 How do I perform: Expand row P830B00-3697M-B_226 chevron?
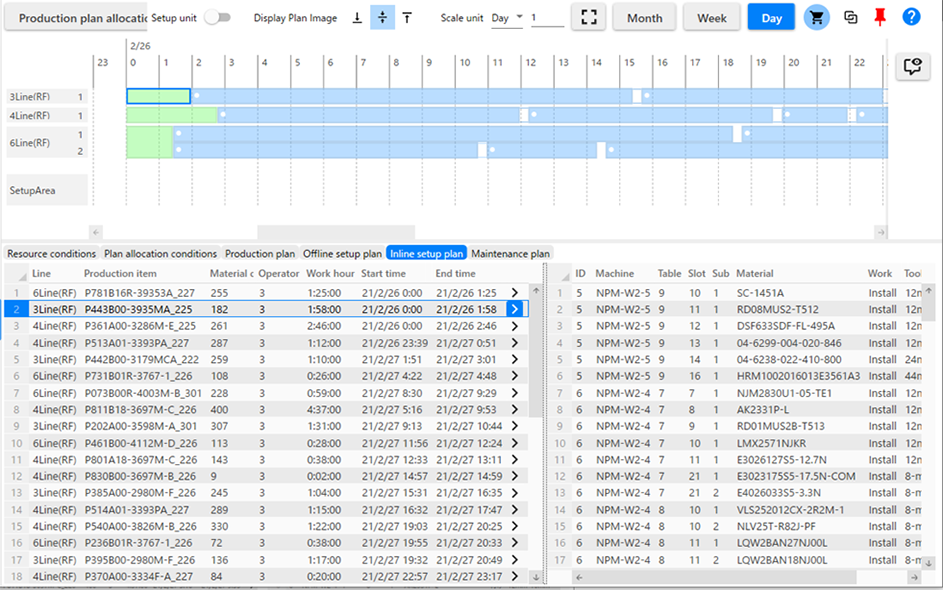515,476
